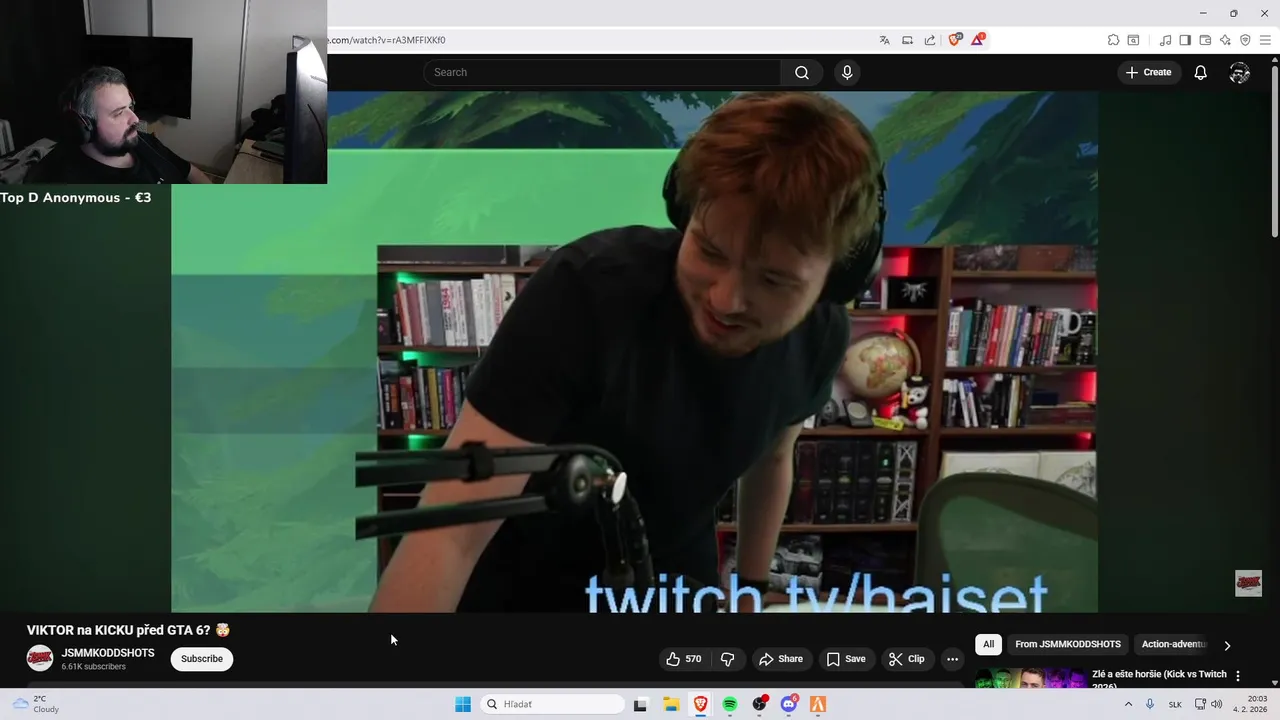Viewport: 1280px width, 720px height.
Task: Click the Brave VPN shield icon
Action: pyautogui.click(x=1245, y=40)
